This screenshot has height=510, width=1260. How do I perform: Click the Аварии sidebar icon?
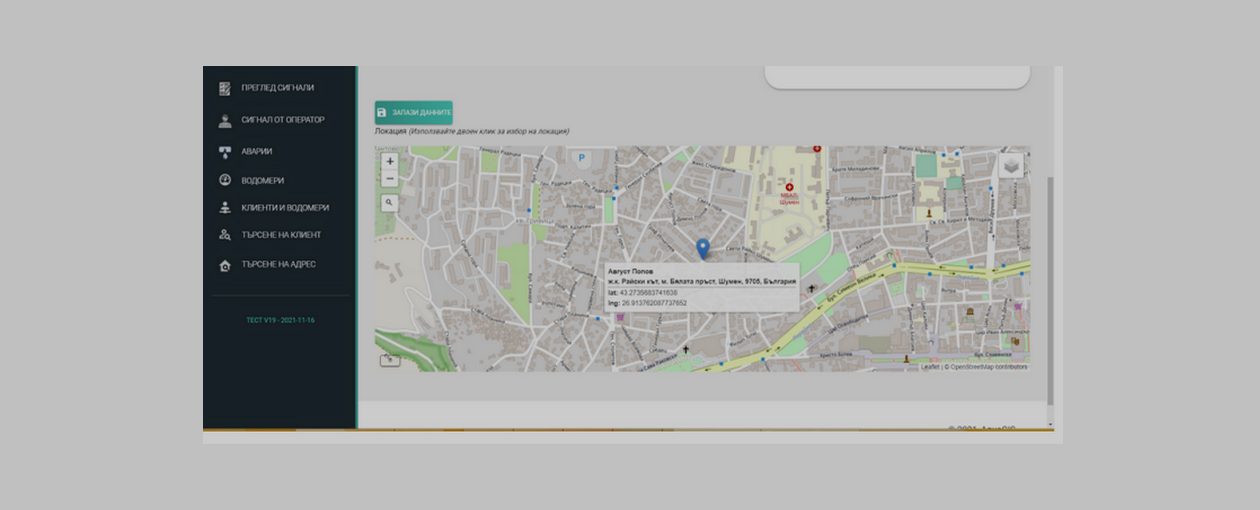coord(225,152)
